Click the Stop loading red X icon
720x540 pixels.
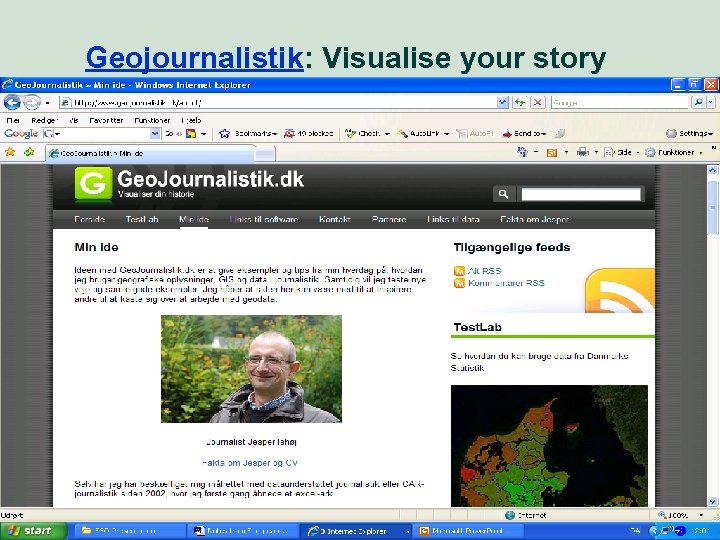538,102
